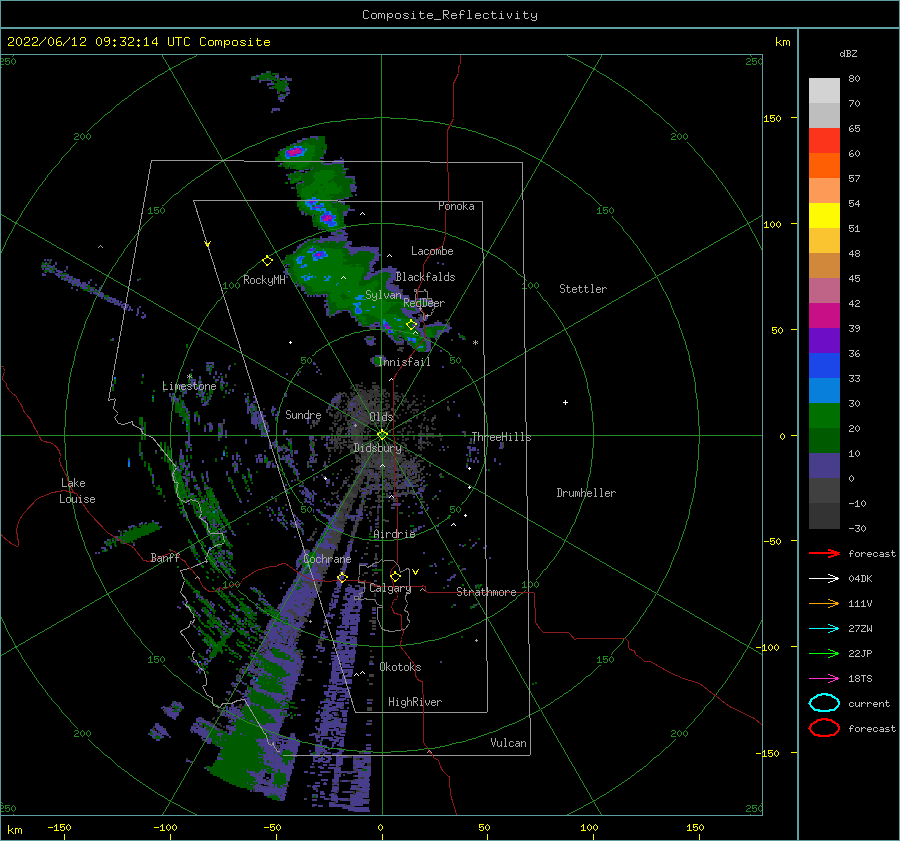Select the orange 111V arrow icon
Image resolution: width=900 pixels, height=841 pixels.
click(824, 603)
